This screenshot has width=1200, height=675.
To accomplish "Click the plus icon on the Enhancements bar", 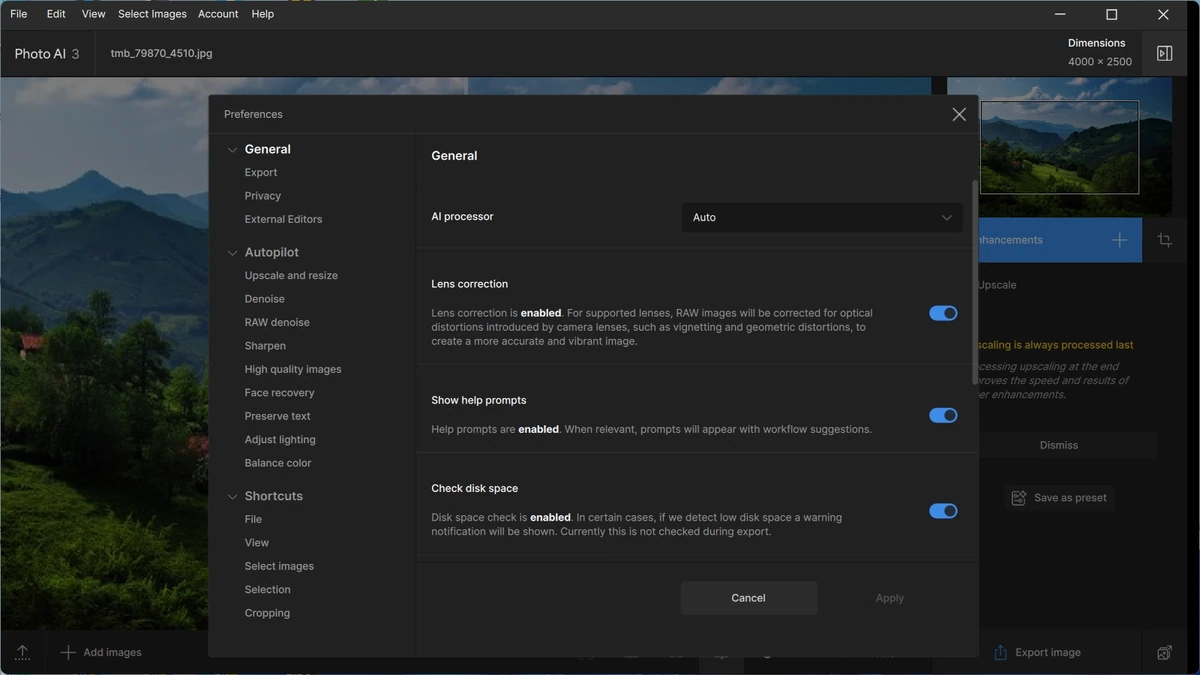I will (x=1119, y=240).
